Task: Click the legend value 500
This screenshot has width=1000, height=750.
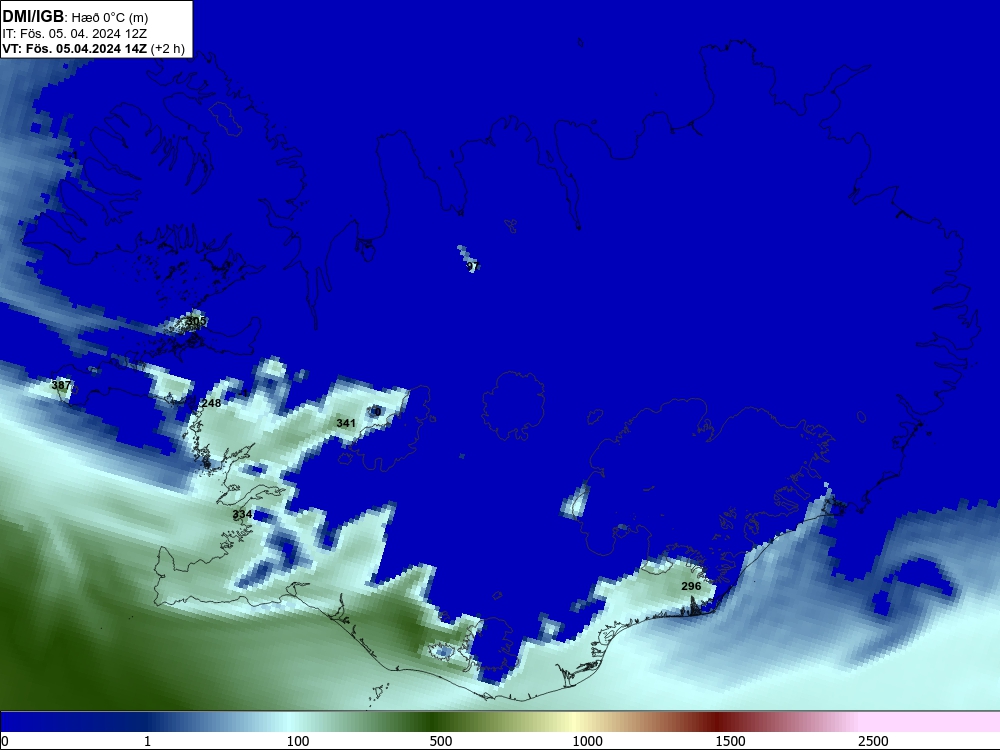Action: click(x=441, y=741)
